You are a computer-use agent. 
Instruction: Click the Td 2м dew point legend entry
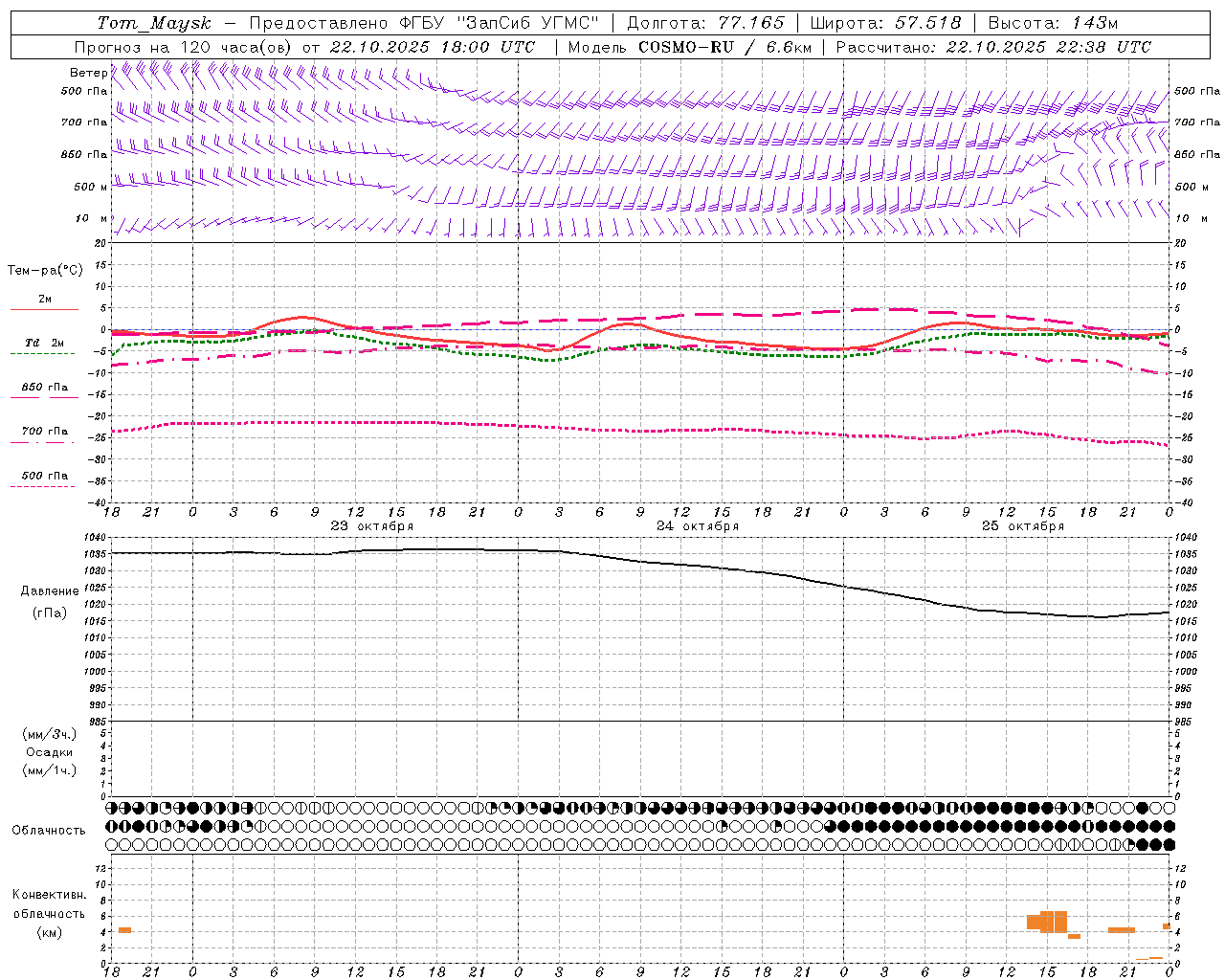click(x=45, y=343)
